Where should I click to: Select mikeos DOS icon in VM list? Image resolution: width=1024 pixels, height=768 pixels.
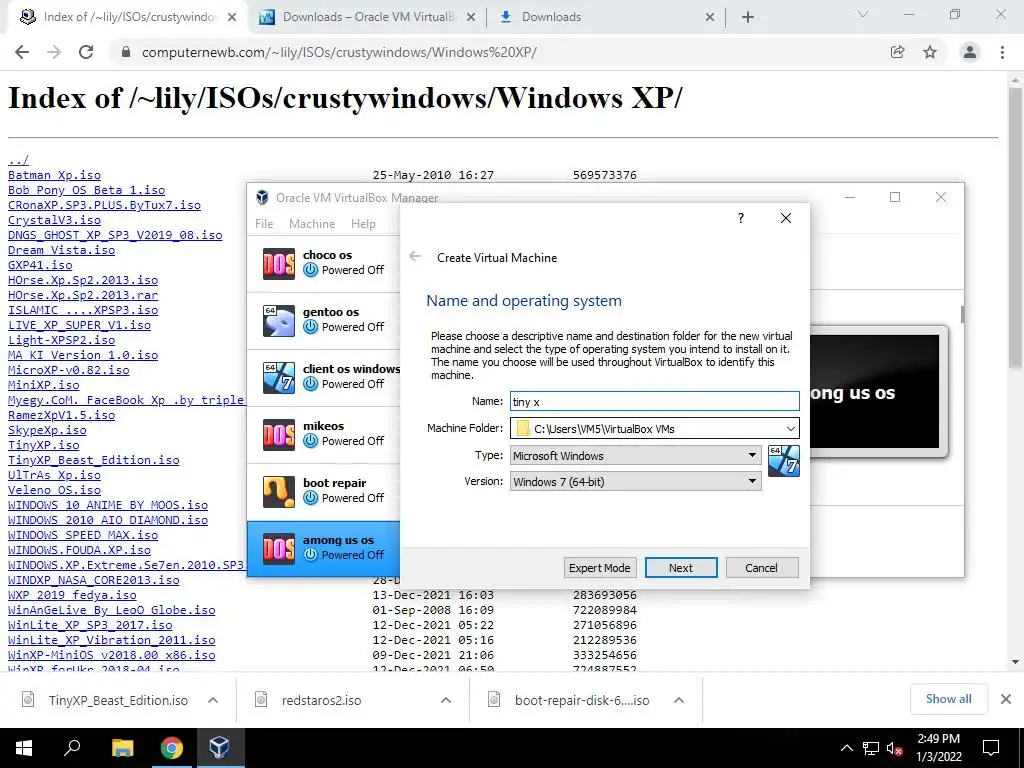point(279,434)
